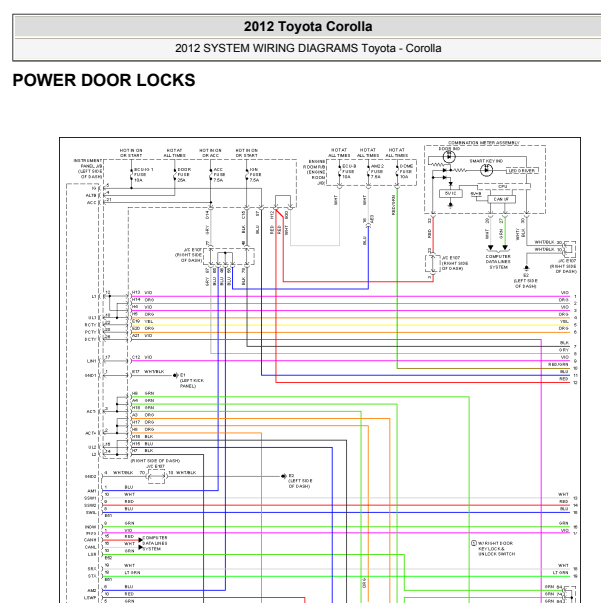Click the "DOOR FUSE 25A" label
Image resolution: width=601 pixels, height=603 pixels.
point(184,175)
